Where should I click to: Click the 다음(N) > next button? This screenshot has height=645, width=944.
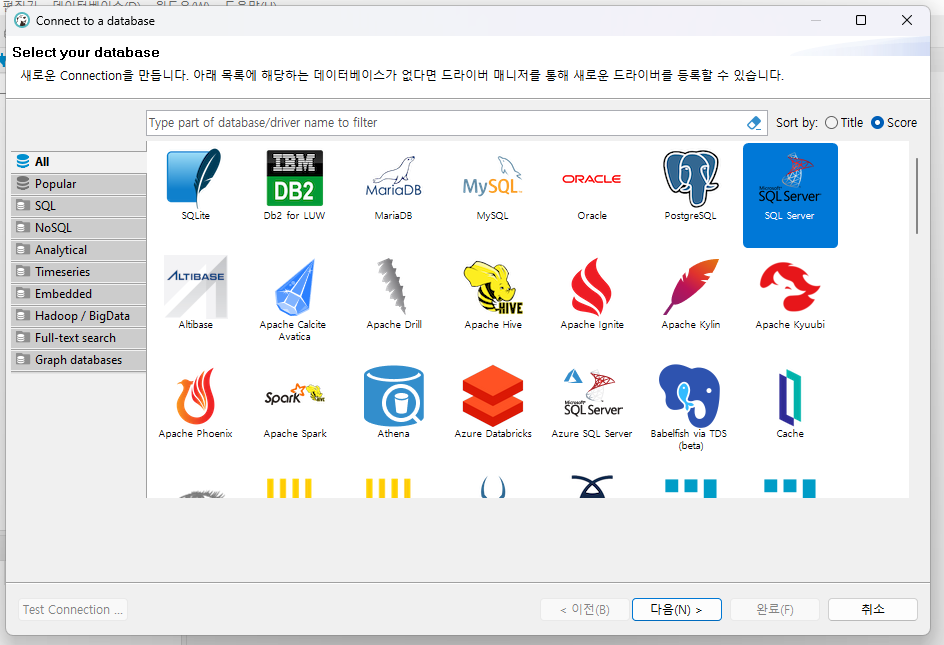pos(677,609)
